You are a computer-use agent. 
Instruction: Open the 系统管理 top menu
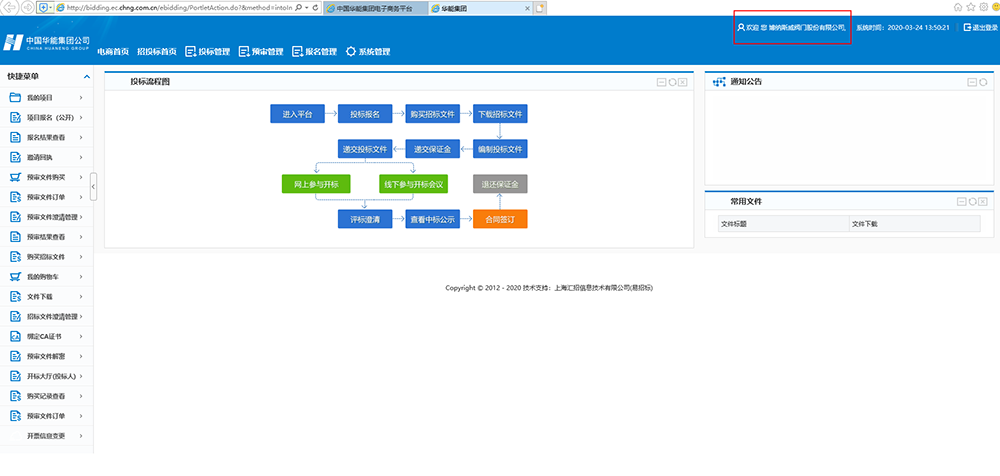click(367, 52)
